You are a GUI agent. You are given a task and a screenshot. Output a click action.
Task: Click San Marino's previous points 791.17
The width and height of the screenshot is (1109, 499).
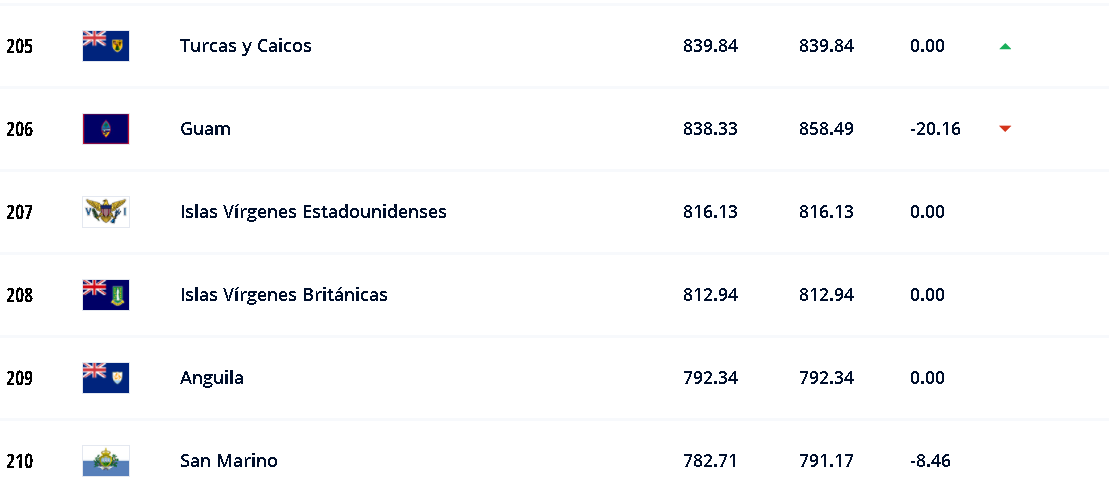tap(826, 461)
